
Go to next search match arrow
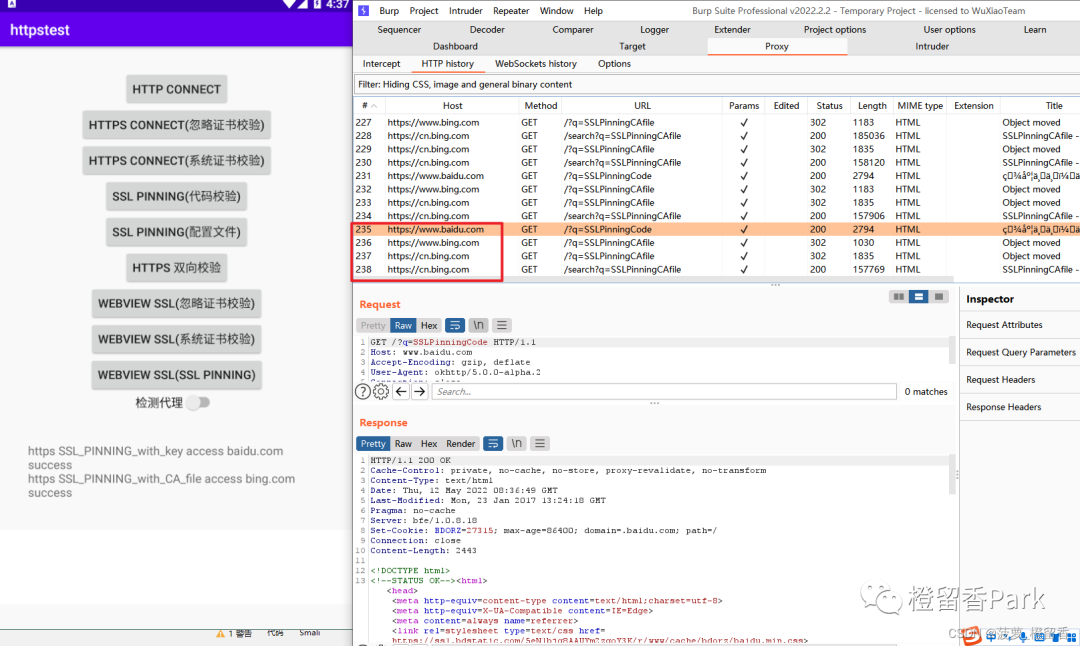(x=419, y=392)
